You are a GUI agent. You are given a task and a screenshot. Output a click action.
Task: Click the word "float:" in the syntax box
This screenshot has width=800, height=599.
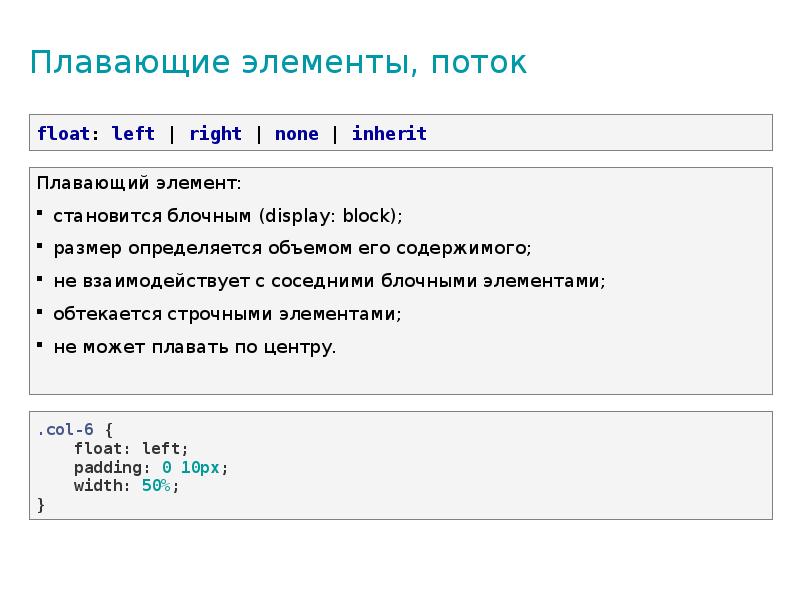click(x=68, y=134)
